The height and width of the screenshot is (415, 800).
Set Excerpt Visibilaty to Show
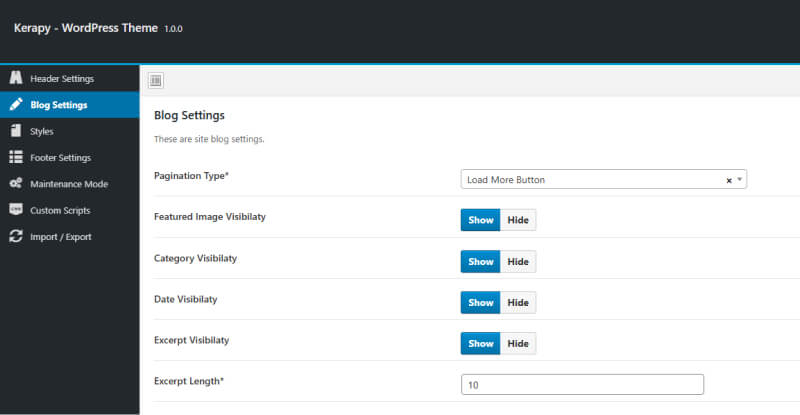[481, 344]
